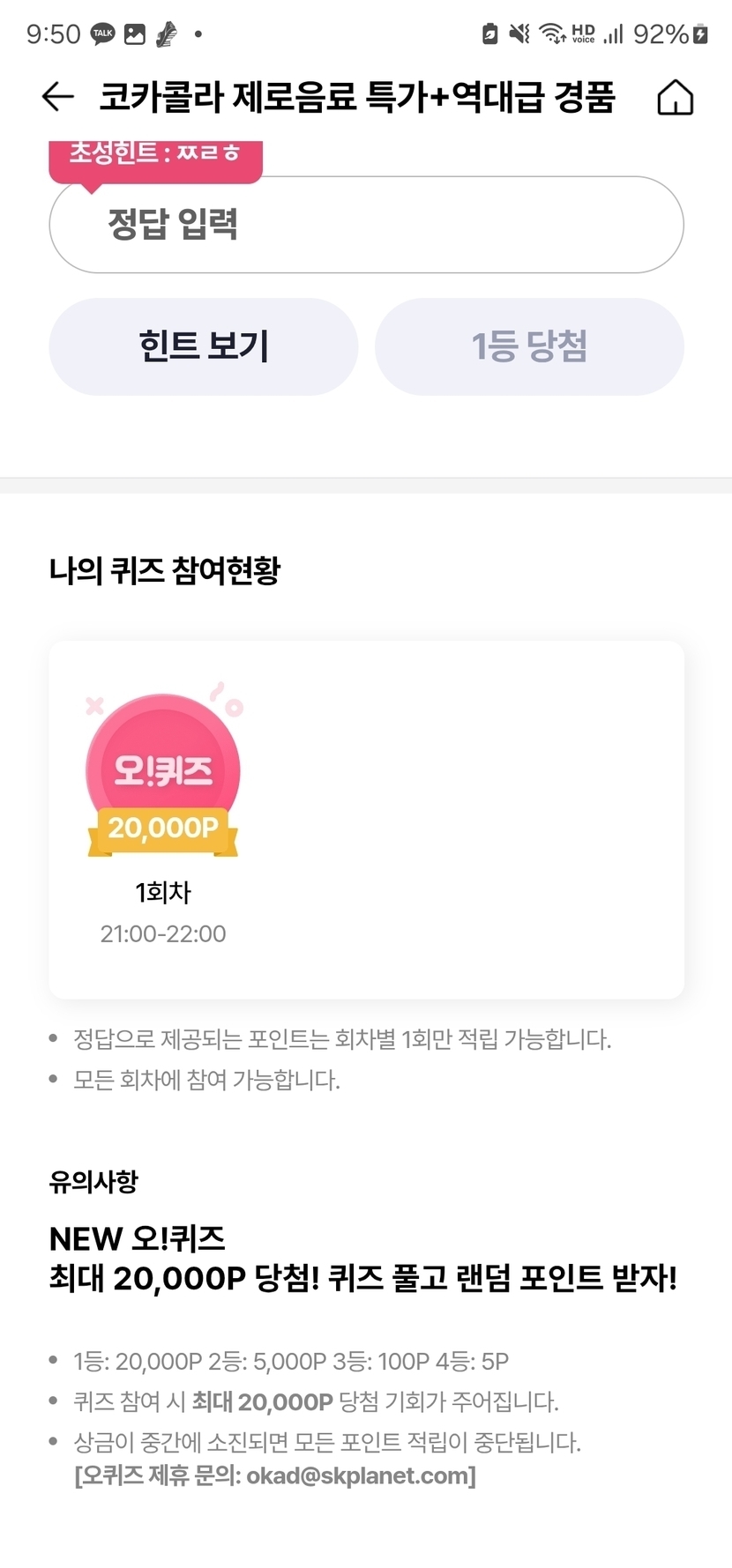Tap the image notification icon in status bar
The height and width of the screenshot is (1568, 732).
tap(134, 34)
